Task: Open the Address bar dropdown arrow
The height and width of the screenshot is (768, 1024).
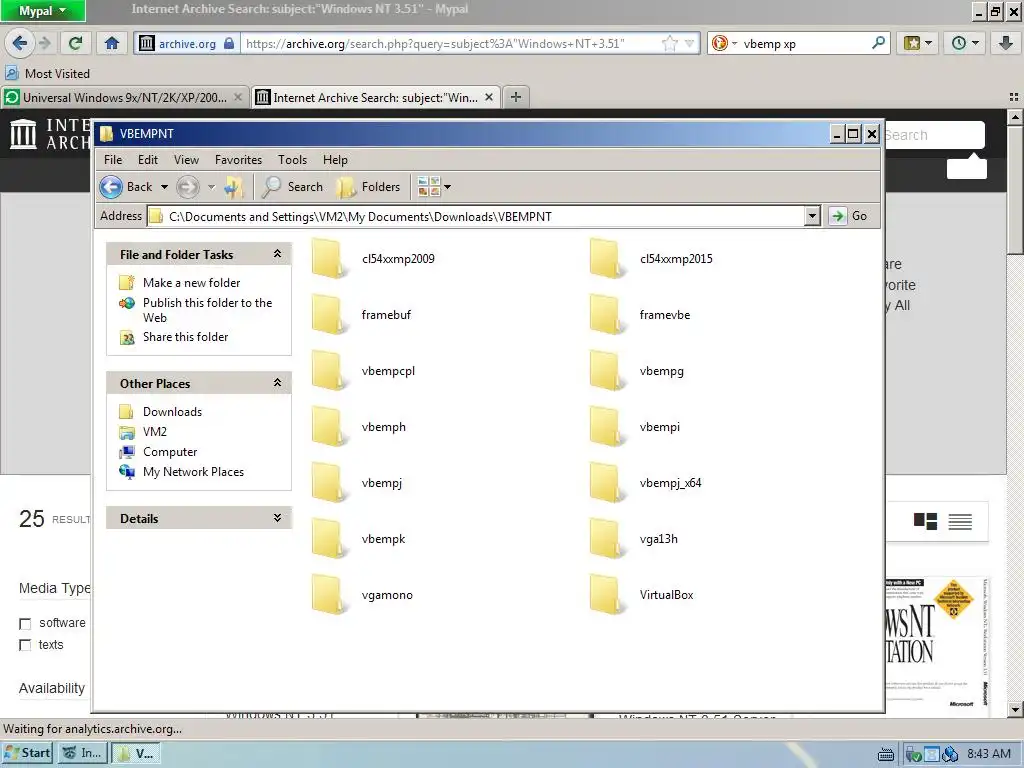Action: (812, 216)
